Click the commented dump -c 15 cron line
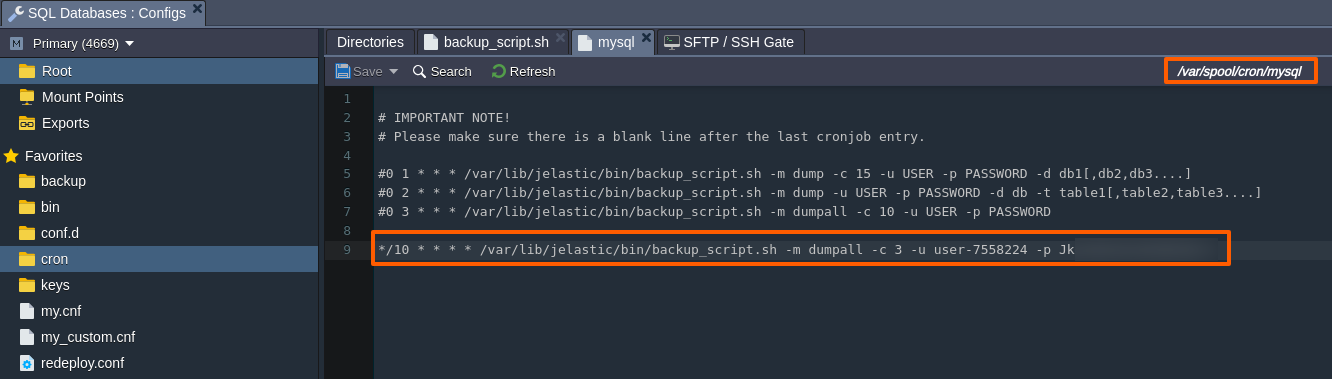The height and width of the screenshot is (379, 1332). pos(784,174)
